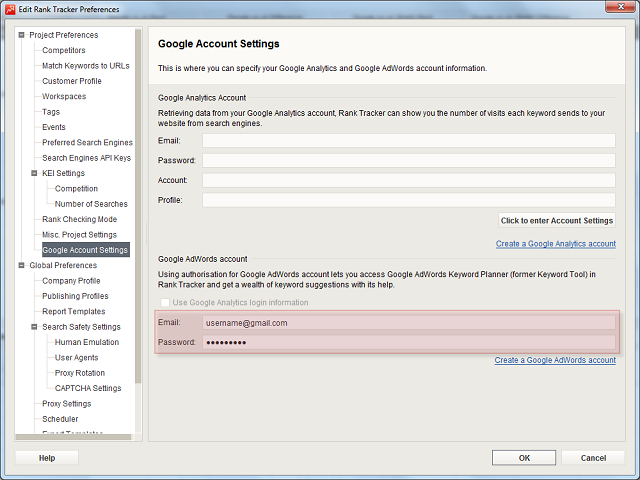Open Rank Checking Mode
Screen dimensions: 640x480
click(80, 219)
